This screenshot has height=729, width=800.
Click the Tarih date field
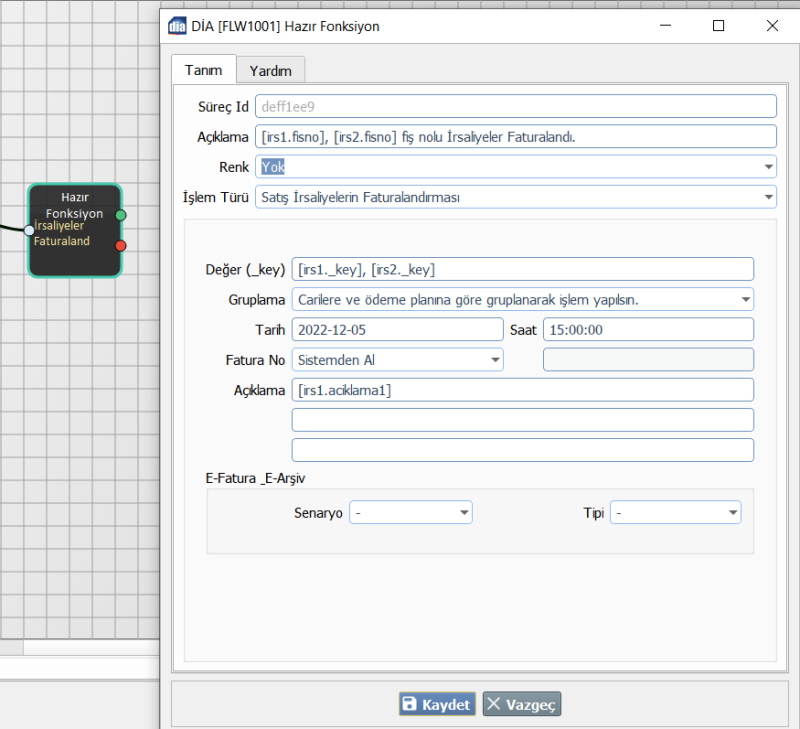396,330
